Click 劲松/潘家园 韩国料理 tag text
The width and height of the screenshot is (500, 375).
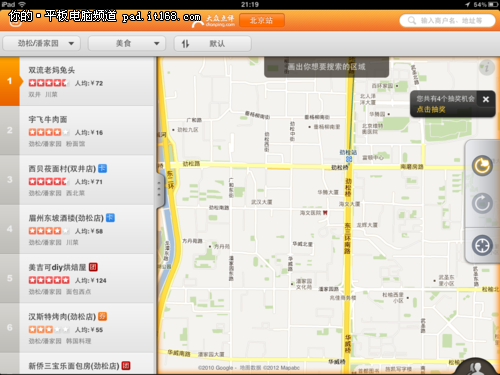[x=60, y=341]
